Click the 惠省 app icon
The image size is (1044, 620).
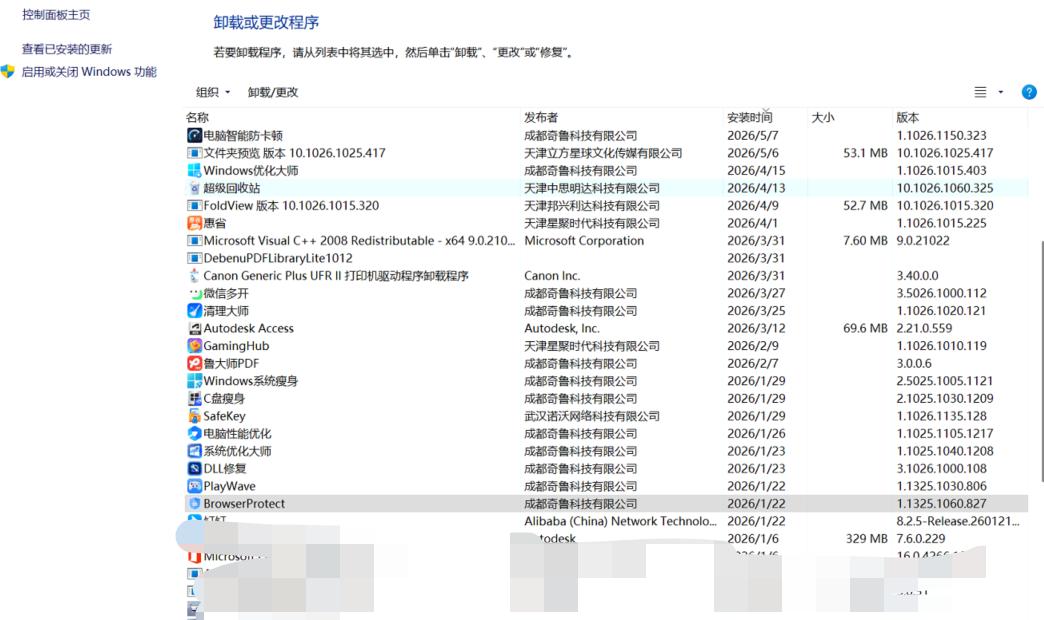point(194,223)
